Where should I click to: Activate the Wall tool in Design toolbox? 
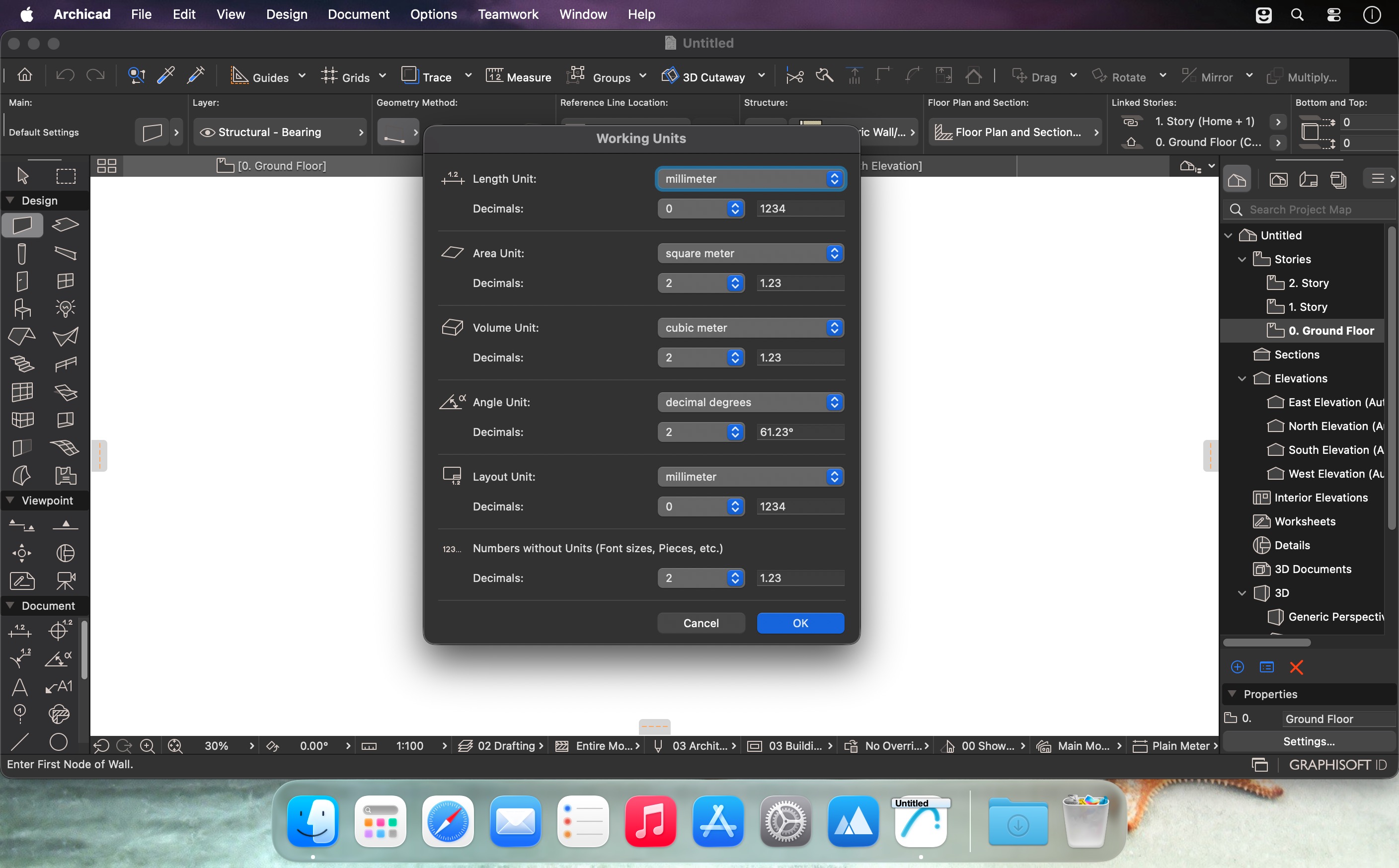click(x=22, y=225)
